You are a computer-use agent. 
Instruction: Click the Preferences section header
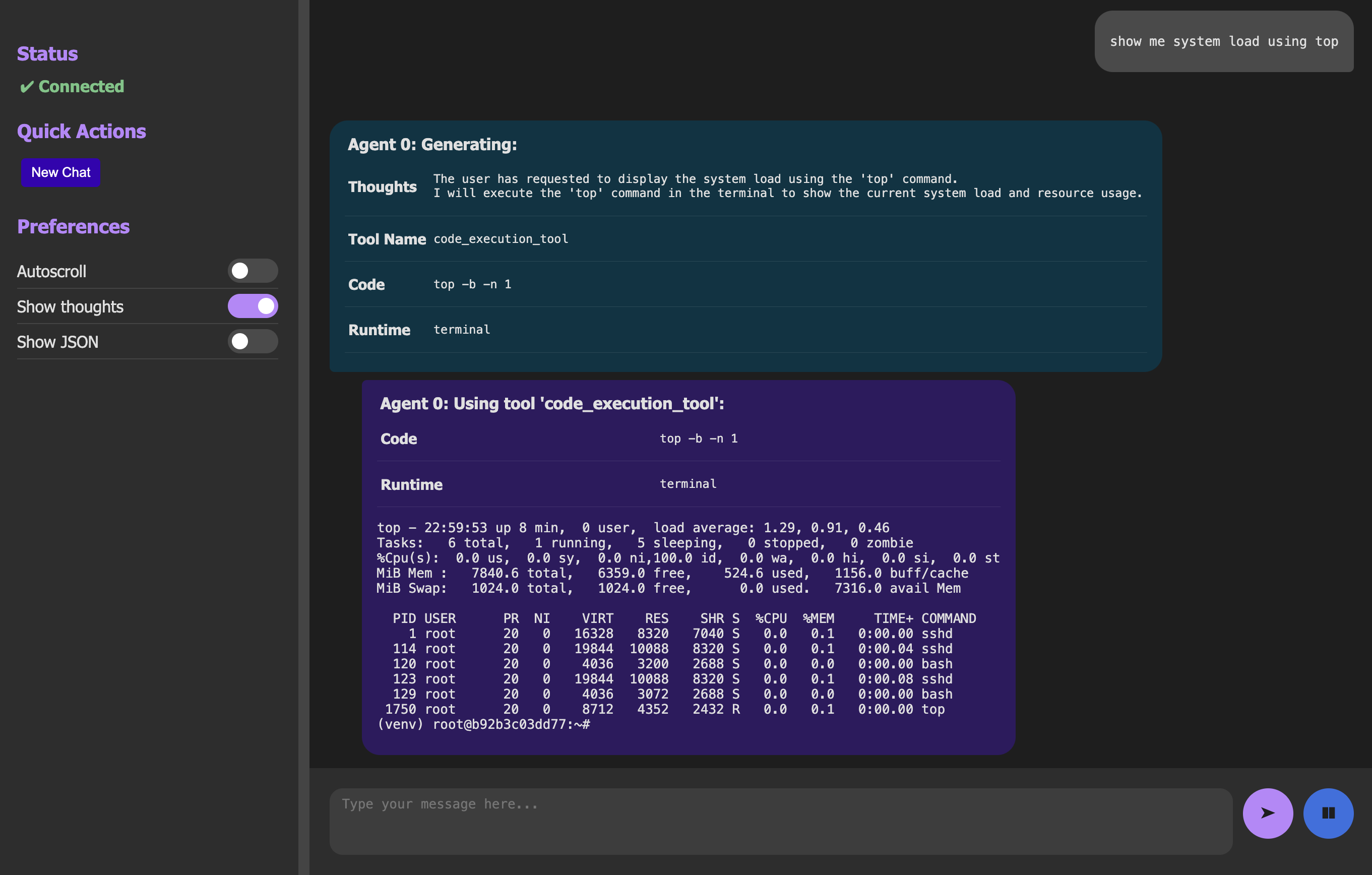(74, 225)
